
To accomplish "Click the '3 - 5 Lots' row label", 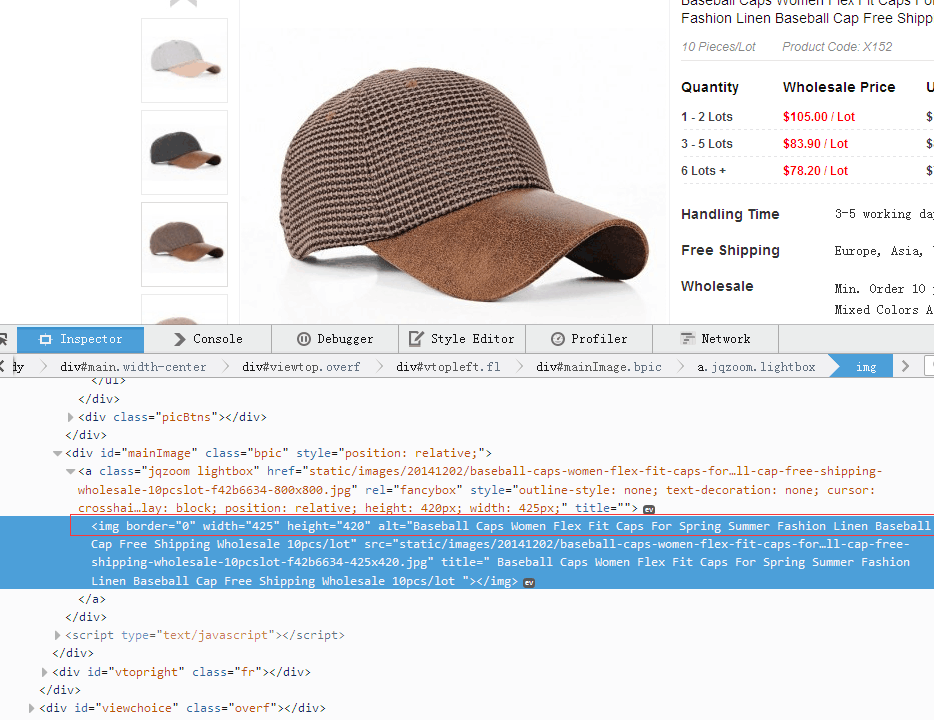I will [706, 144].
